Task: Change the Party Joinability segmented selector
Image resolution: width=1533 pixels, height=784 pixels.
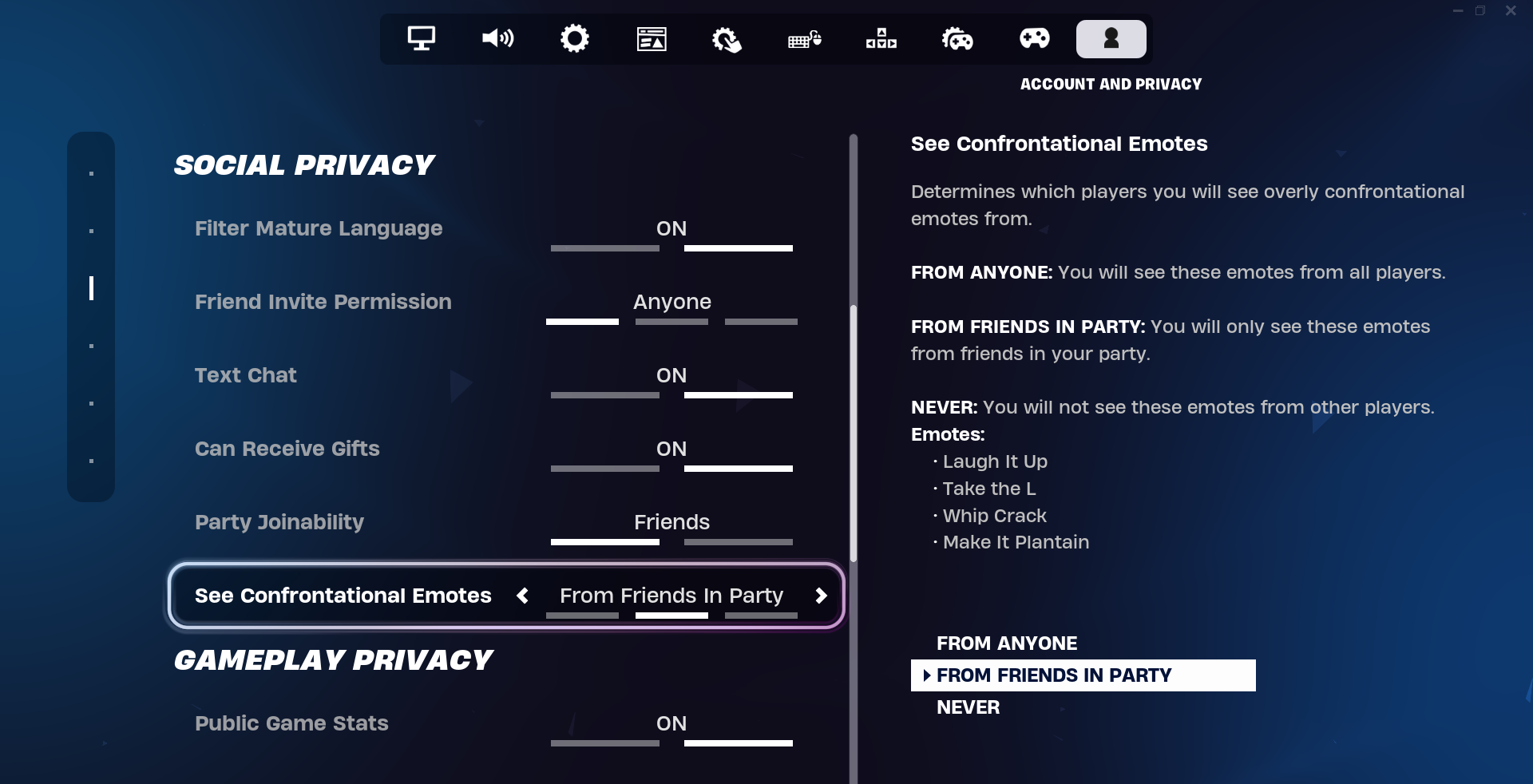Action: 671,524
